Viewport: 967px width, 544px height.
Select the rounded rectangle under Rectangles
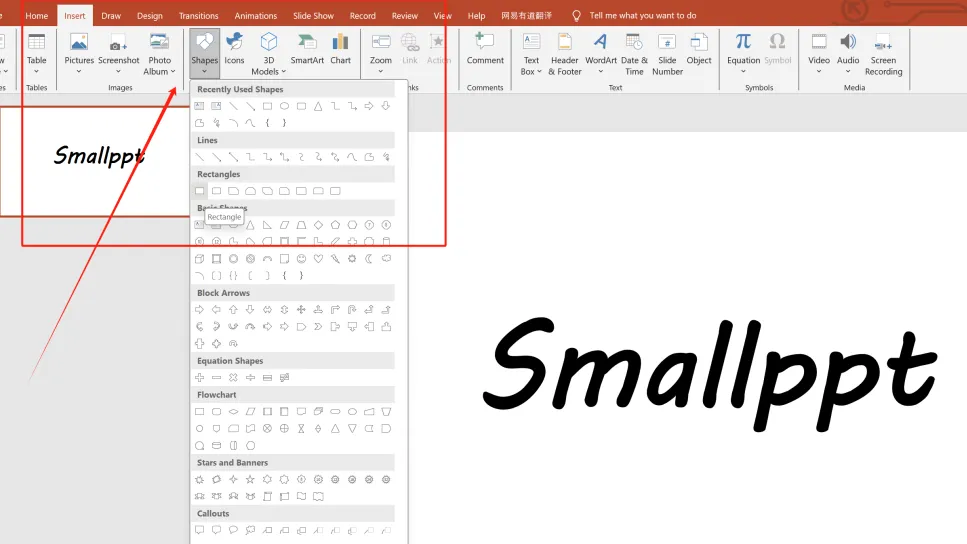pyautogui.click(x=216, y=191)
